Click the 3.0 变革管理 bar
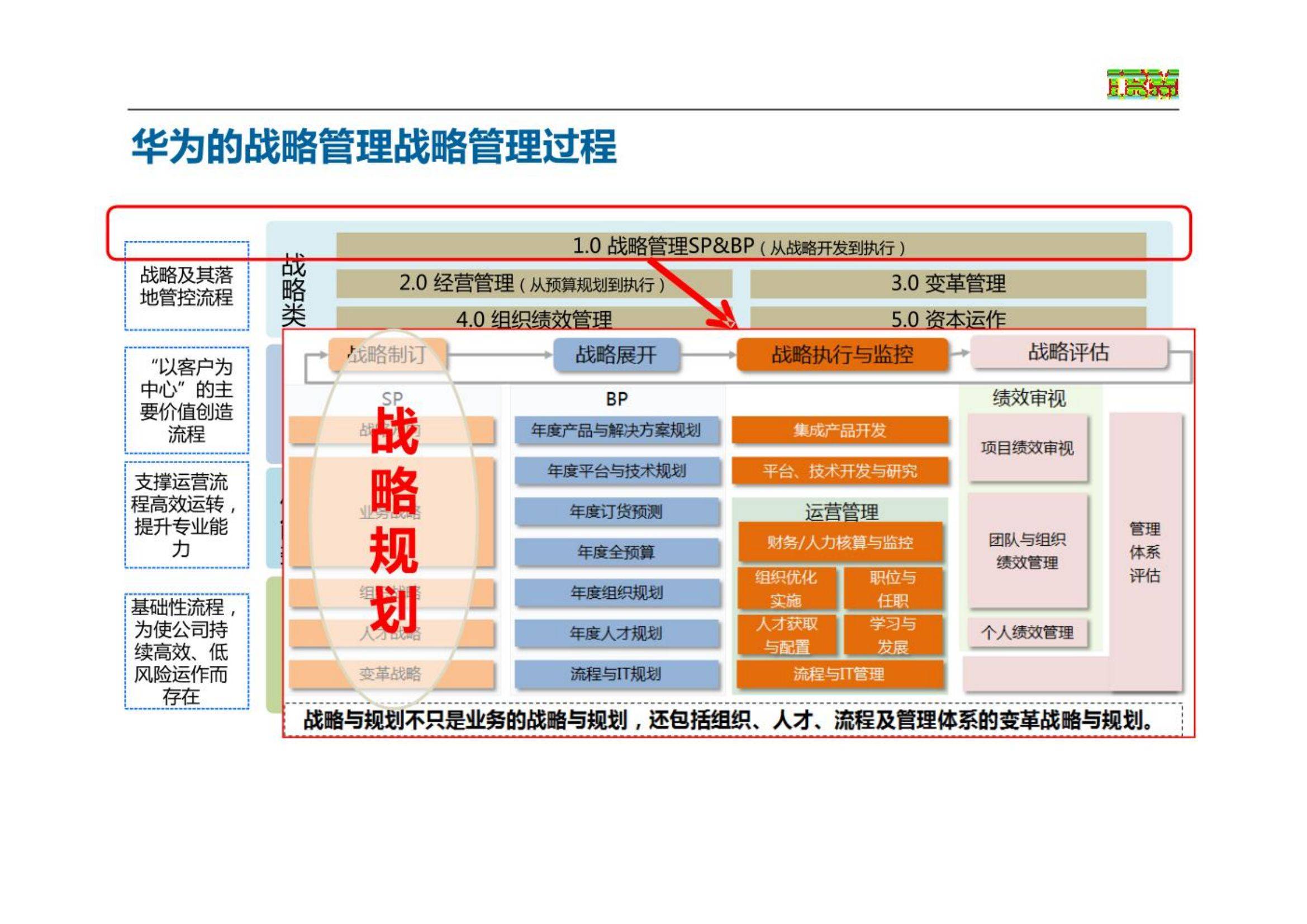The width and height of the screenshot is (1307, 924). [x=948, y=283]
